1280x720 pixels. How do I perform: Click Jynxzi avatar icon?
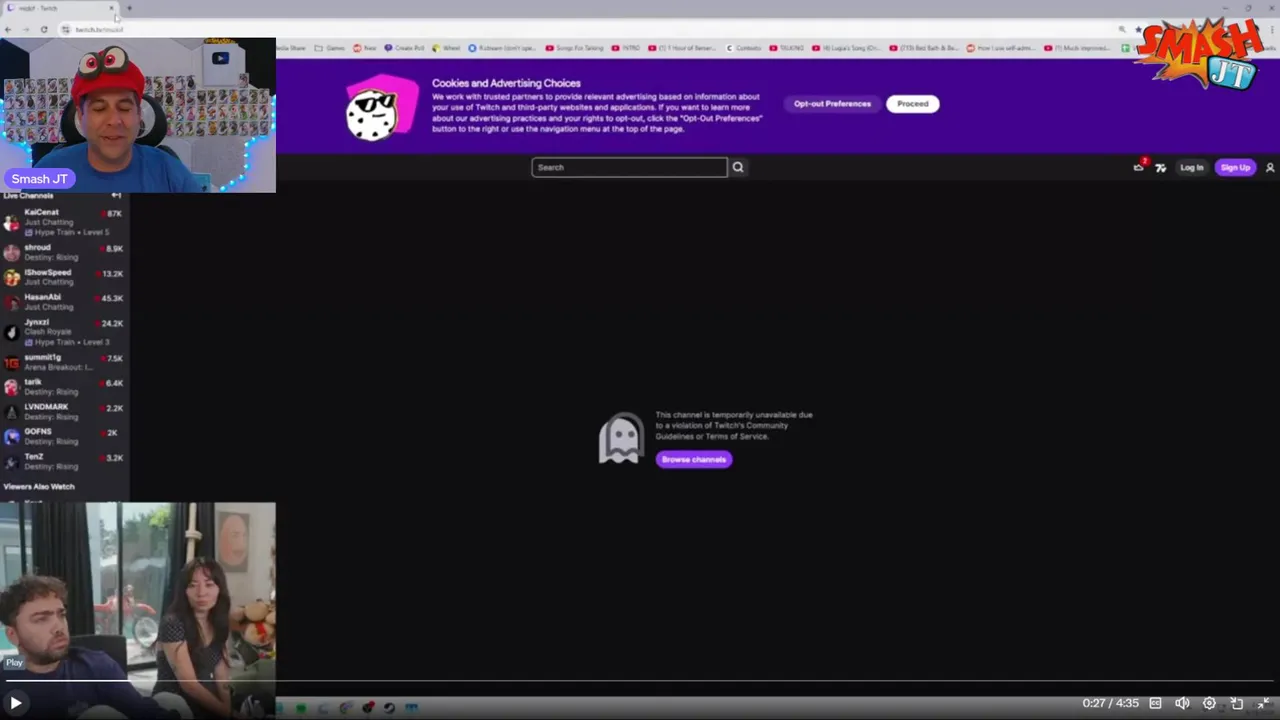12,332
